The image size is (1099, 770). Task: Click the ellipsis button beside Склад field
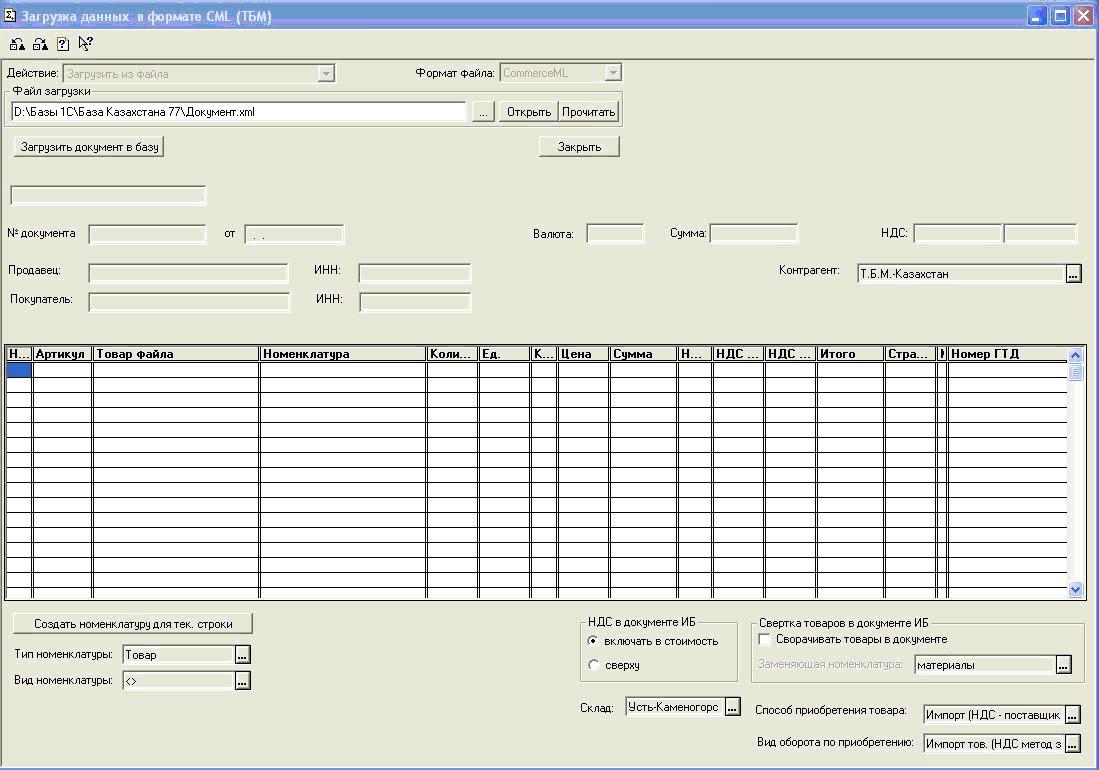point(732,708)
